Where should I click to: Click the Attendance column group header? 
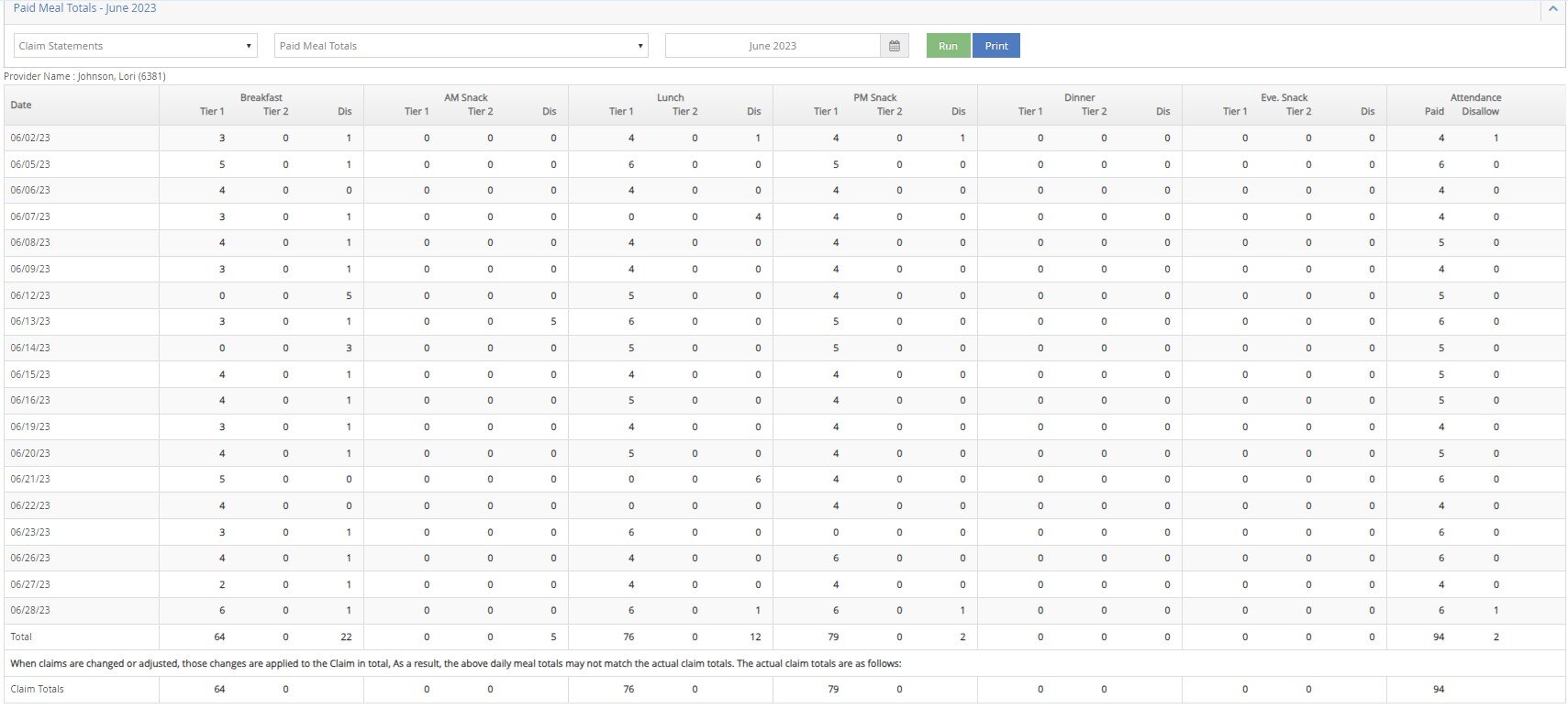point(1475,97)
